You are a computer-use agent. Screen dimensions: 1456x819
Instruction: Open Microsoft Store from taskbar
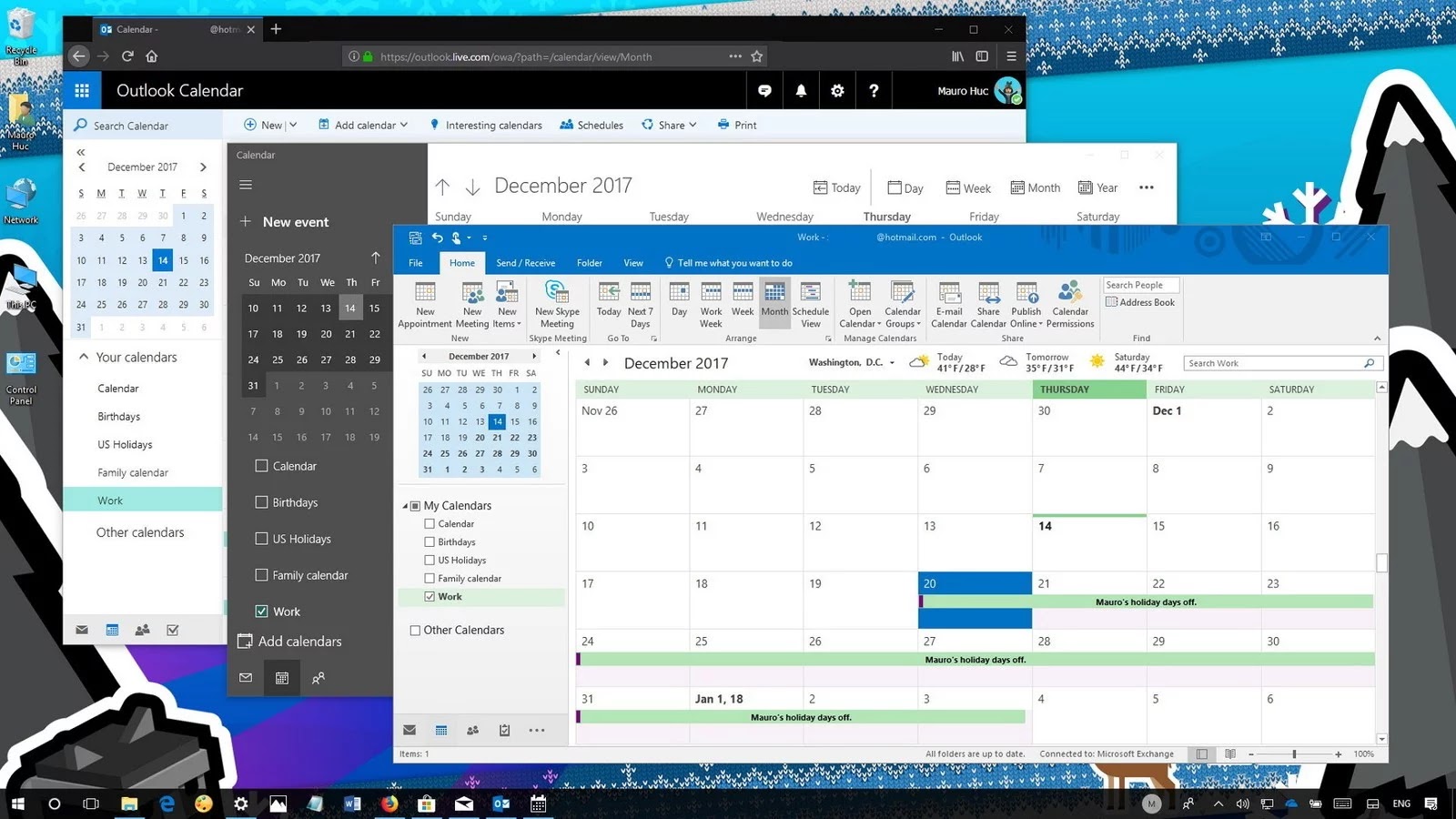pyautogui.click(x=426, y=804)
